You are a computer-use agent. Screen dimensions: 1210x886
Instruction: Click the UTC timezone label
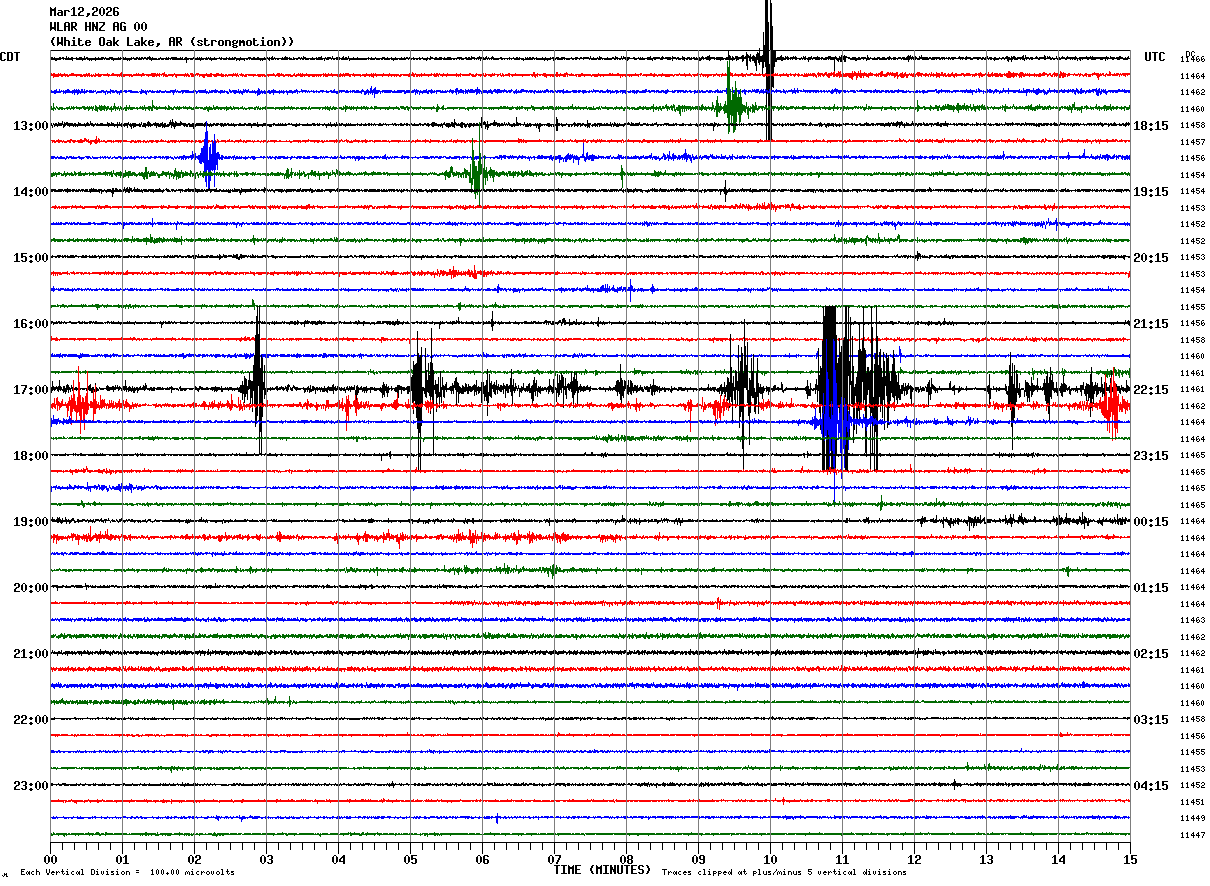coord(1155,57)
